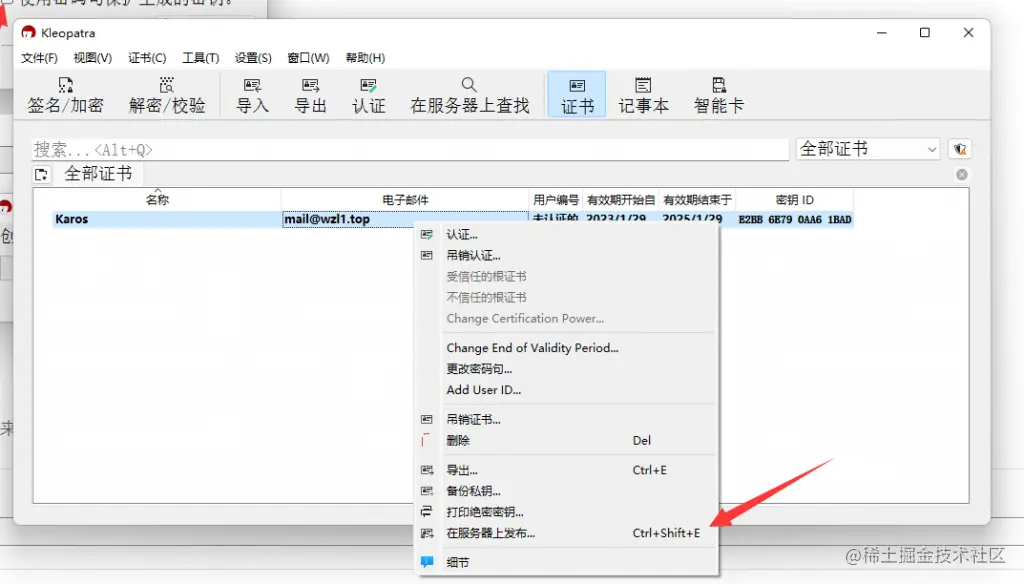Click the filter icon right of dropdown
Screen dimensions: 1024x584
click(x=960, y=149)
